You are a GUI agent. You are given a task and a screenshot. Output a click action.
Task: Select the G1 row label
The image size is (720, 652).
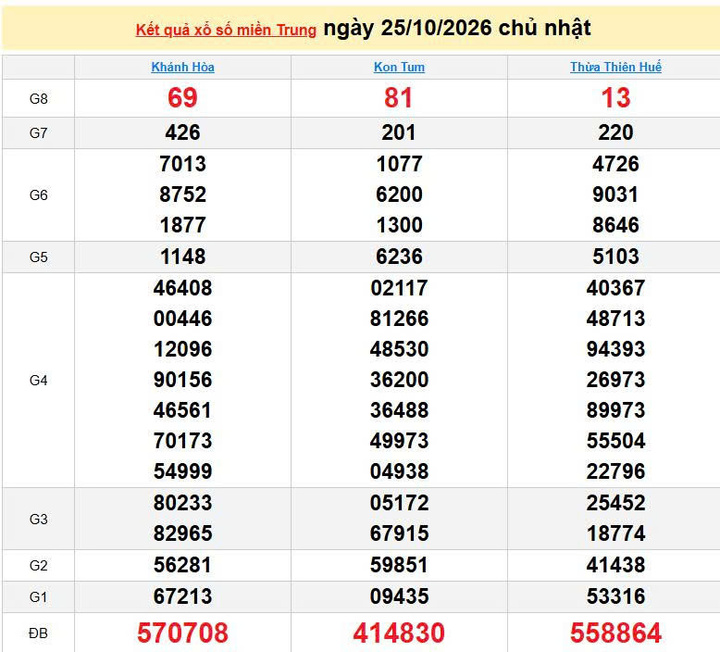click(39, 597)
